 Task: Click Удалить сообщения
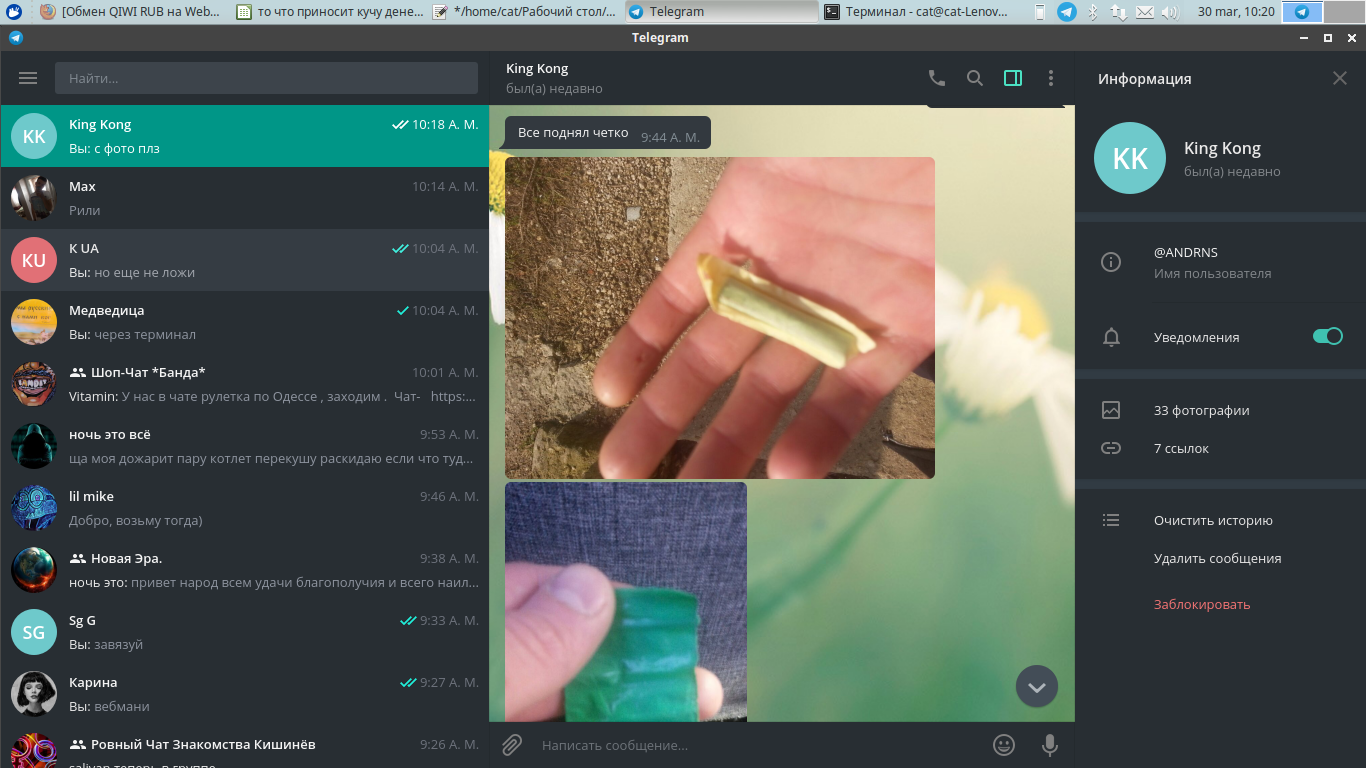coord(1217,558)
